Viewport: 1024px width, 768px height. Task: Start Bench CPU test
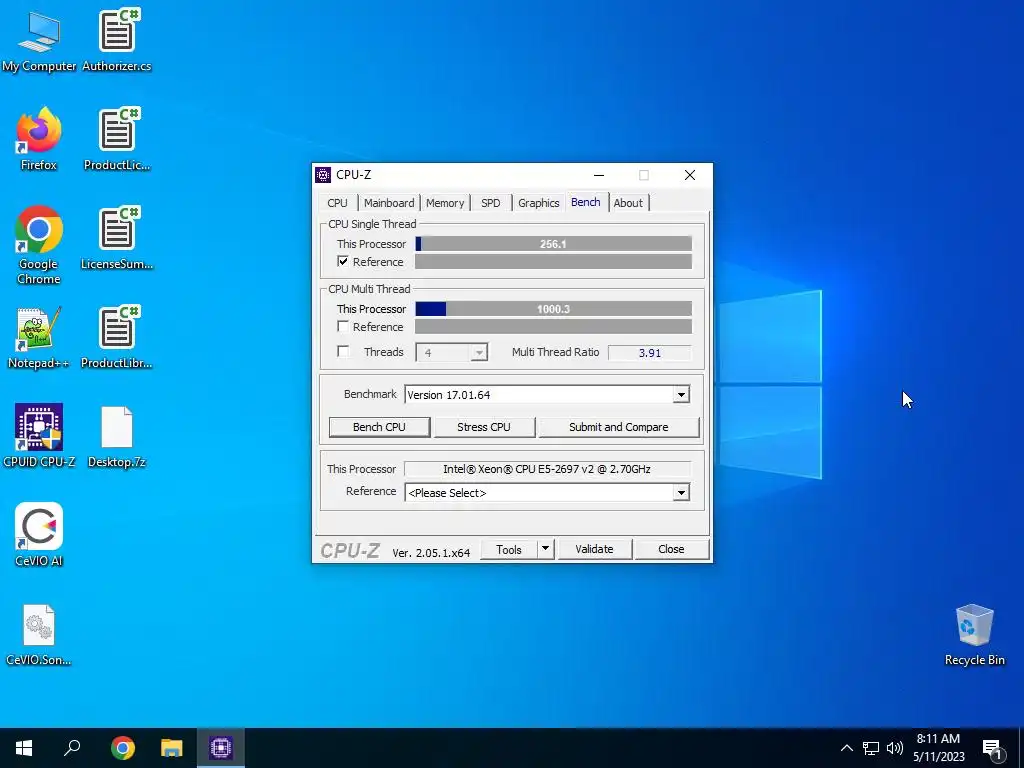(x=379, y=427)
